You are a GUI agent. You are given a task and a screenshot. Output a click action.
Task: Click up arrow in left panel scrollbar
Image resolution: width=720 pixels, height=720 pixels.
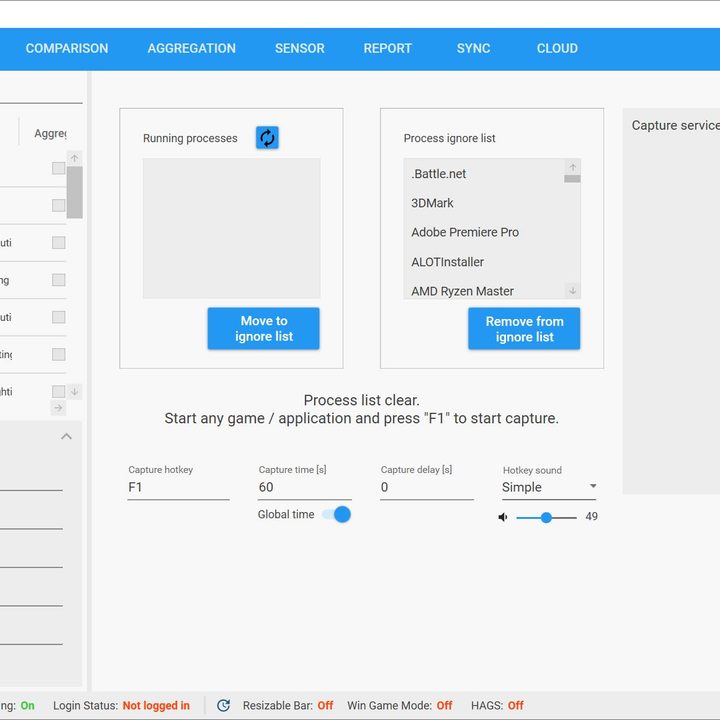(74, 158)
